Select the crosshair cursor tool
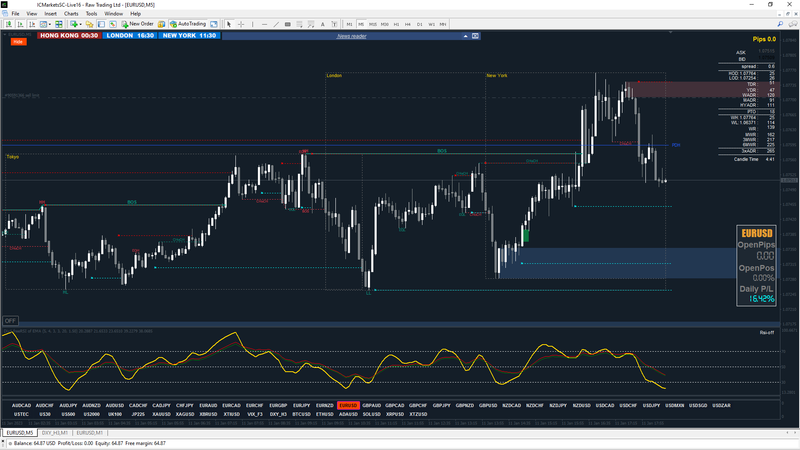Image resolution: width=800 pixels, height=450 pixels. click(241, 24)
